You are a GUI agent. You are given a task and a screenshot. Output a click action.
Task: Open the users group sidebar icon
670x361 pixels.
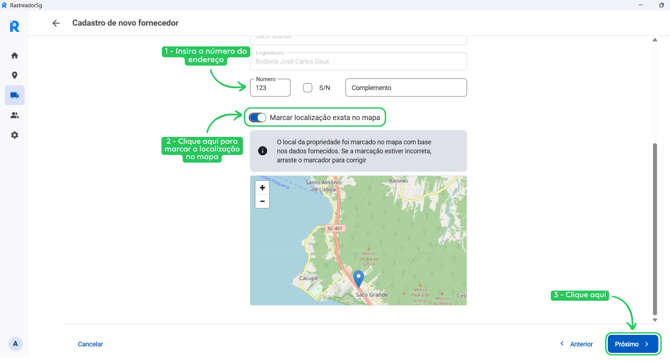click(15, 115)
